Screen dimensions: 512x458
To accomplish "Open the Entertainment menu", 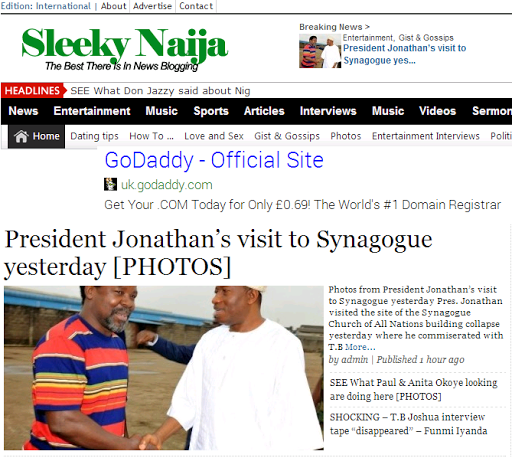I will tap(92, 111).
